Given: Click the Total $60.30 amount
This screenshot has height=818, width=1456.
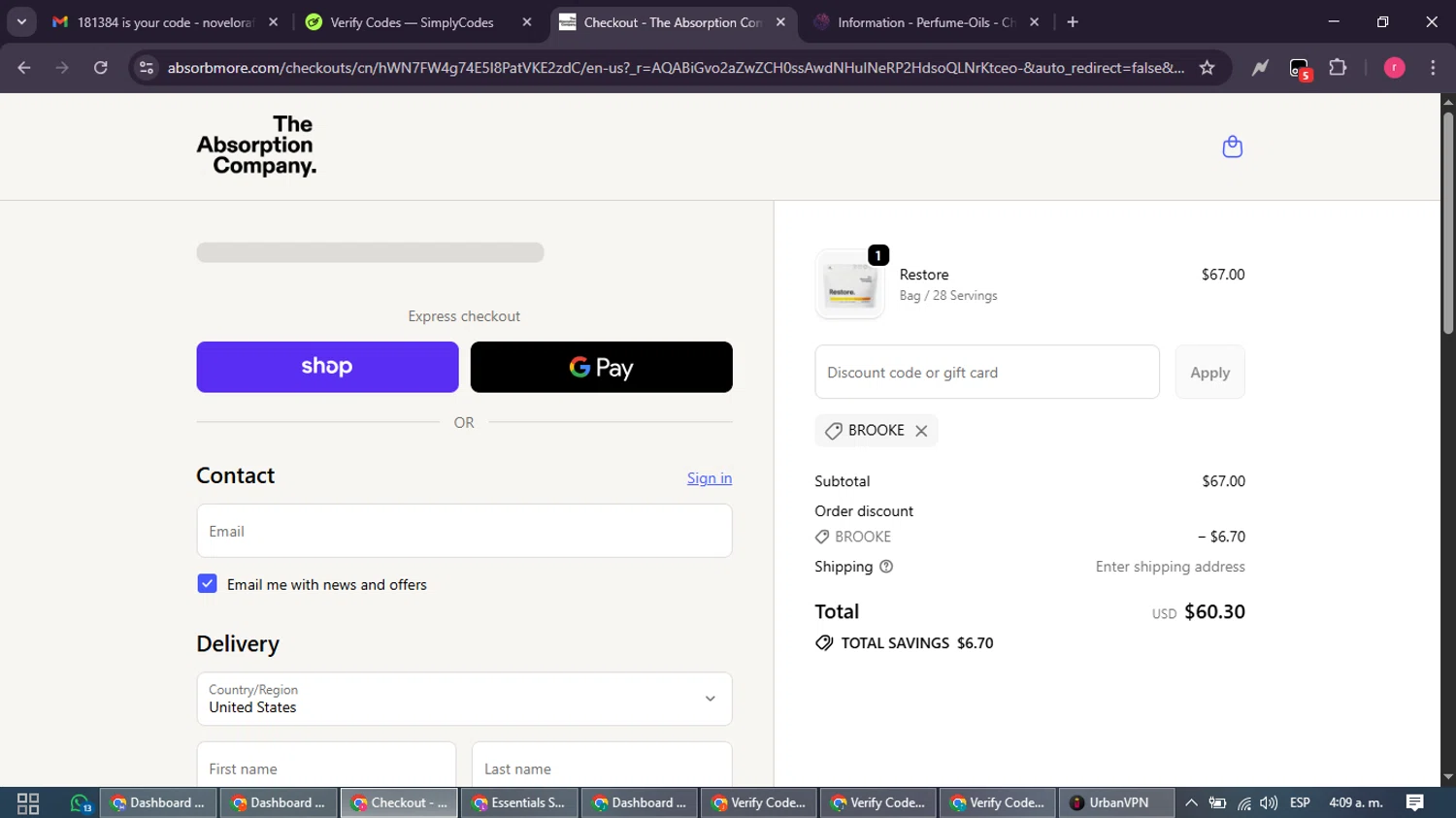Looking at the screenshot, I should (x=1214, y=612).
